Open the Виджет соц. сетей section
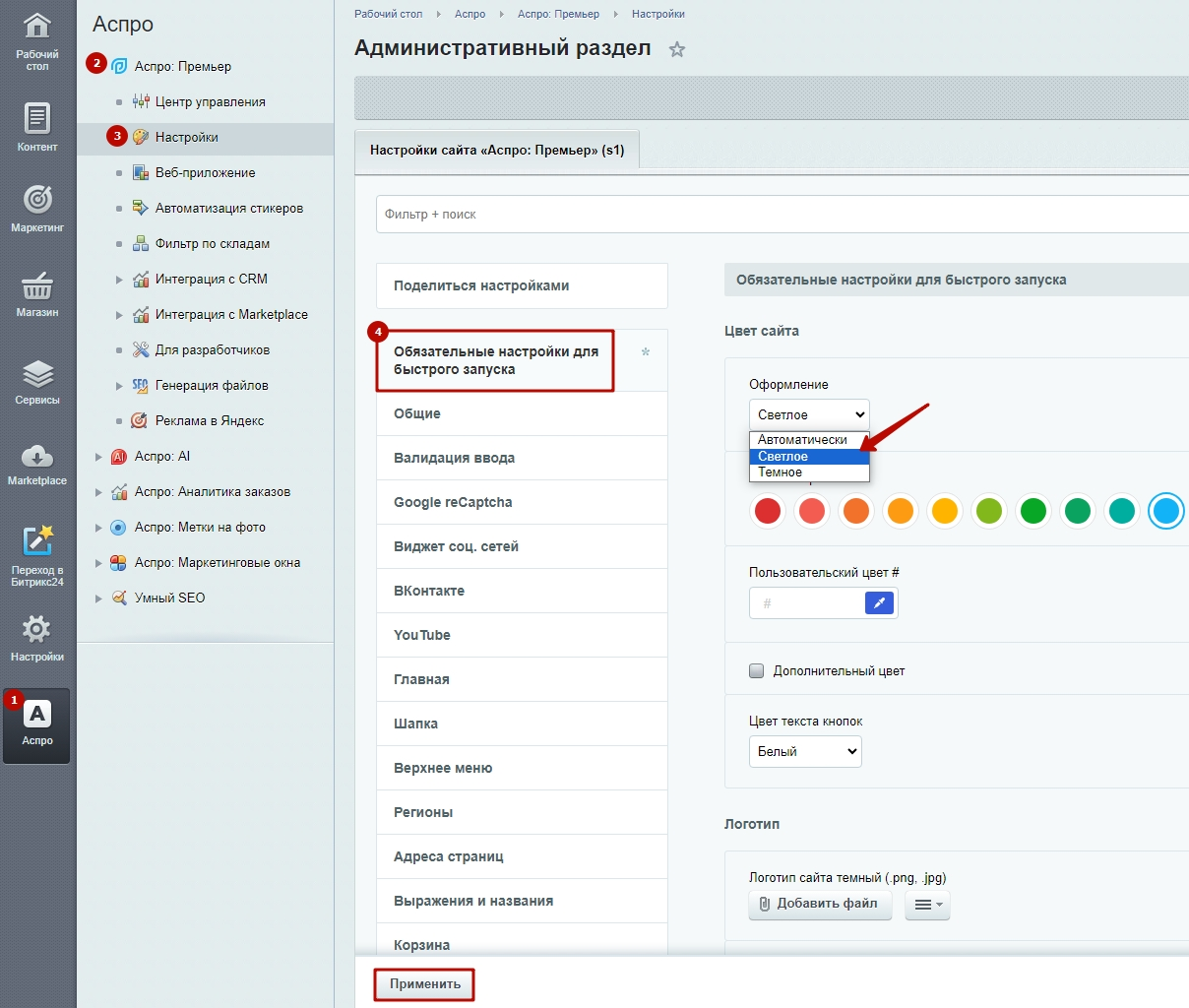 tap(522, 546)
